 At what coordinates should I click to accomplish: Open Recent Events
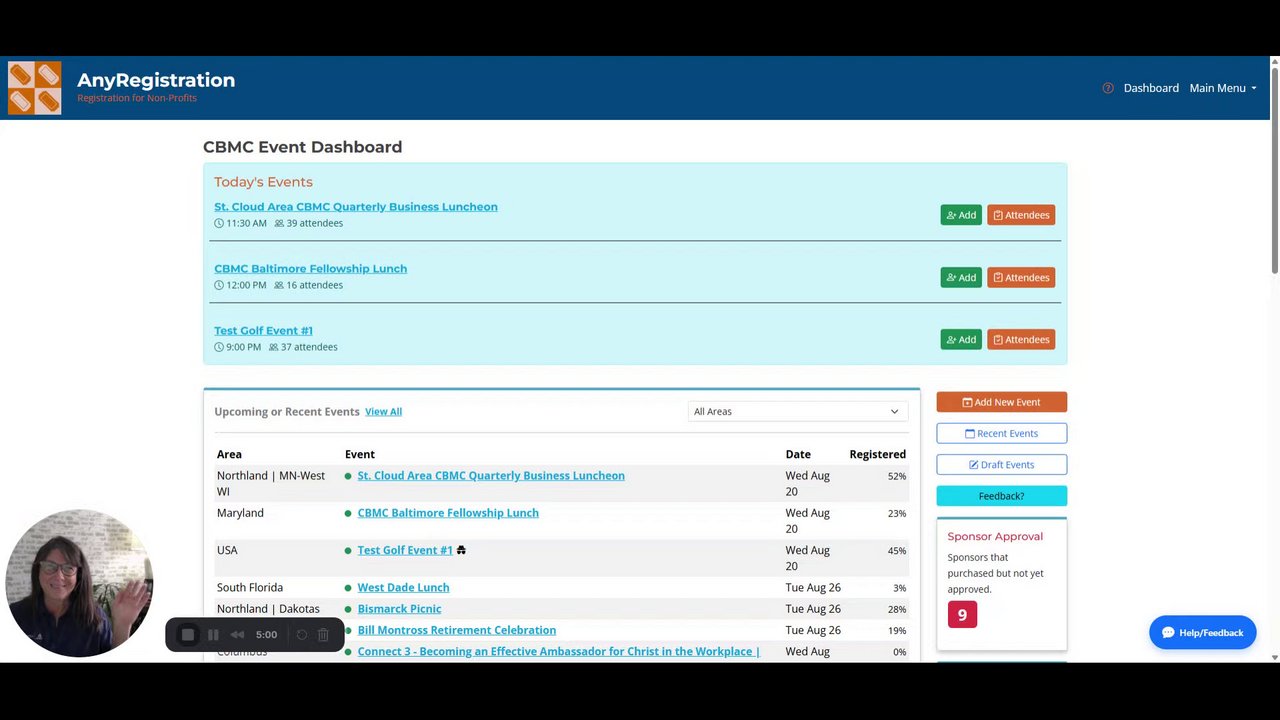coord(1001,433)
